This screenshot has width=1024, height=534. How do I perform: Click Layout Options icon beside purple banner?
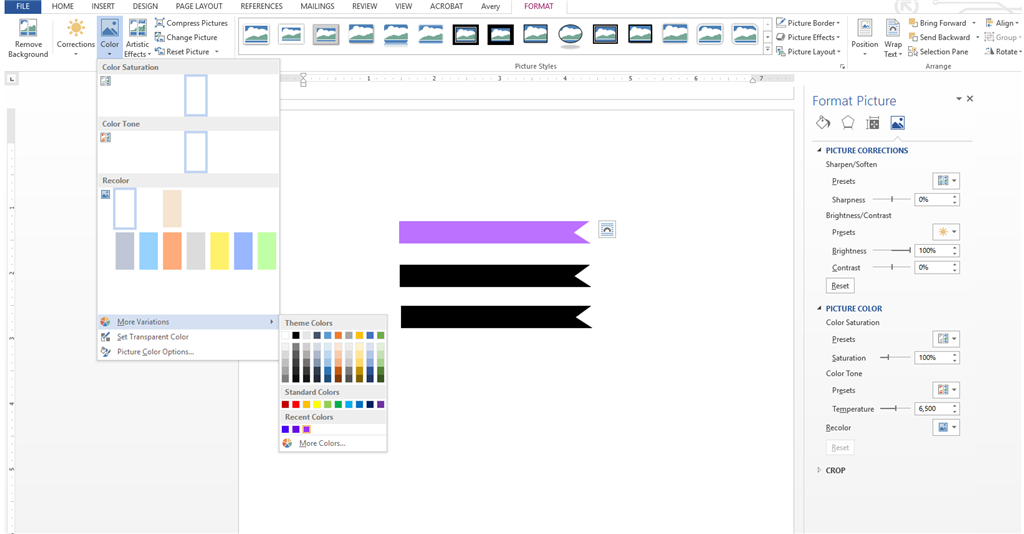tap(607, 229)
